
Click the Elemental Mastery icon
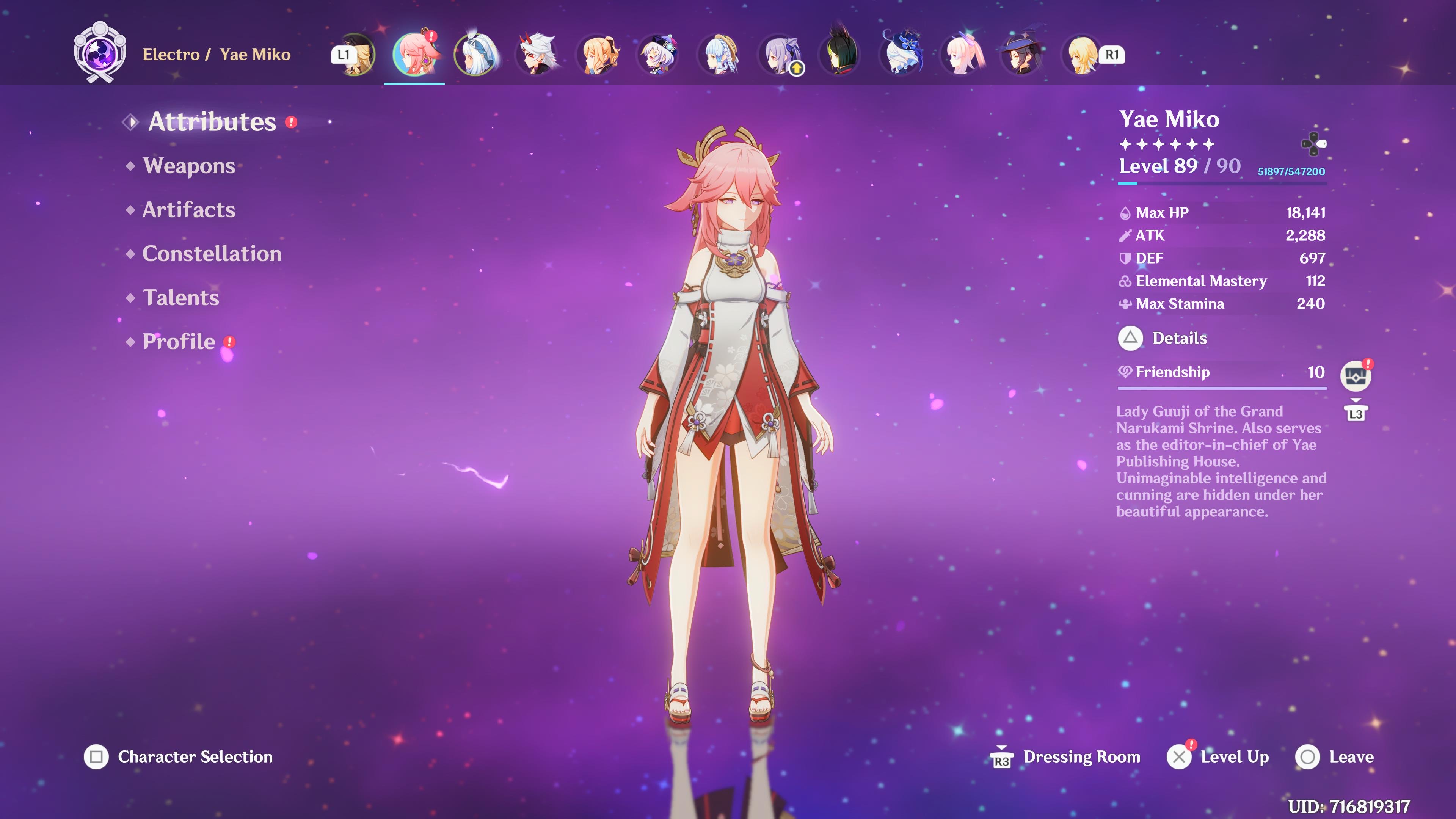[1125, 281]
